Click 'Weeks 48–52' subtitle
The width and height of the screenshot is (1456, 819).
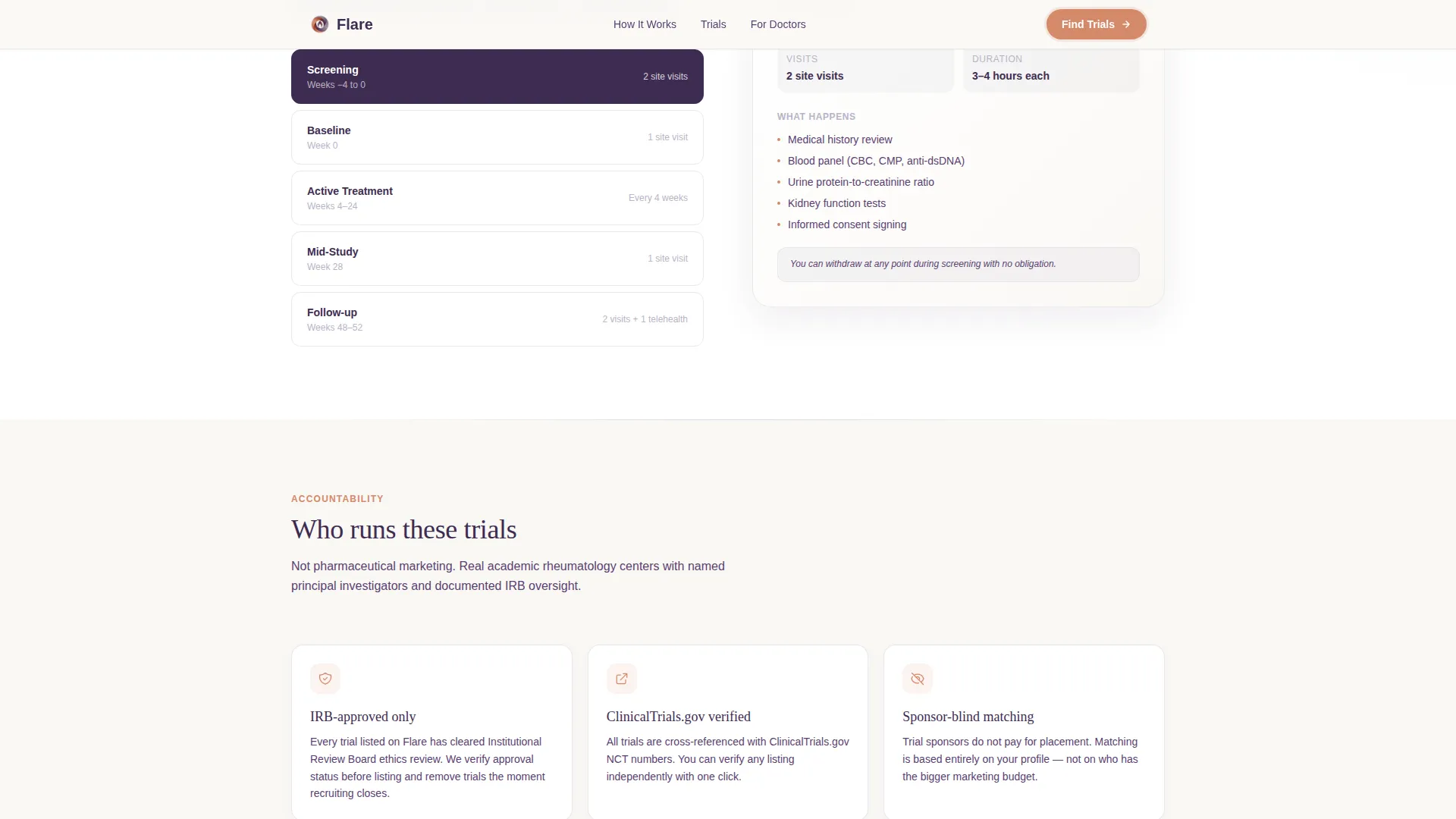pyautogui.click(x=334, y=328)
